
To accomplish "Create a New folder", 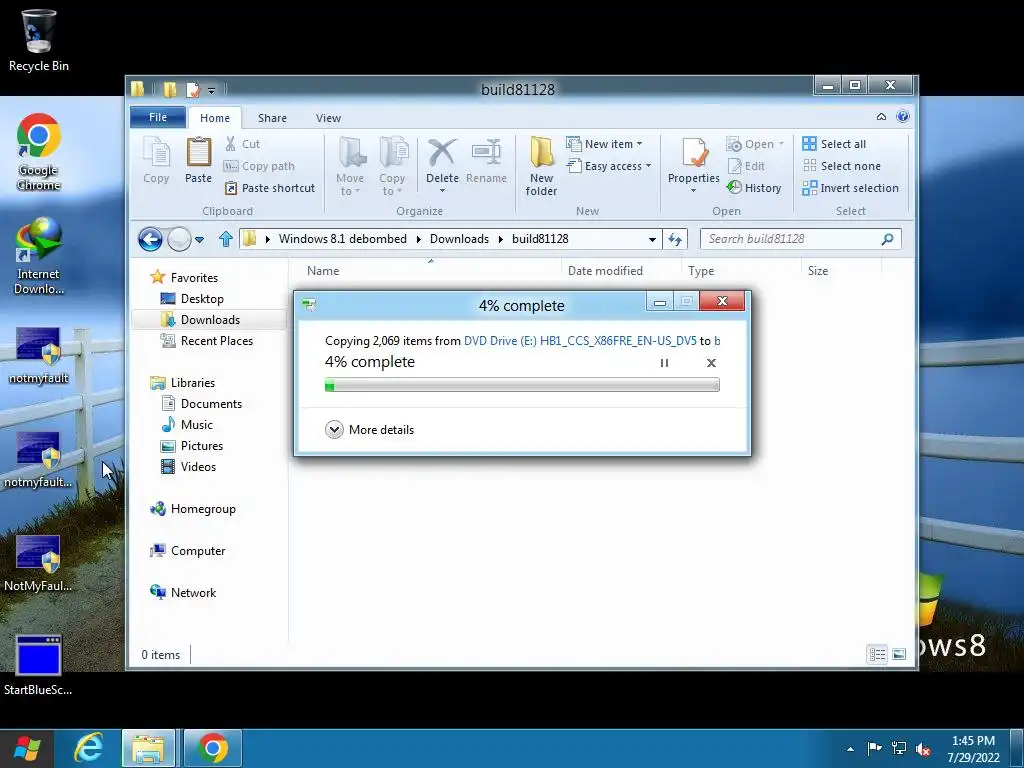I will [541, 166].
